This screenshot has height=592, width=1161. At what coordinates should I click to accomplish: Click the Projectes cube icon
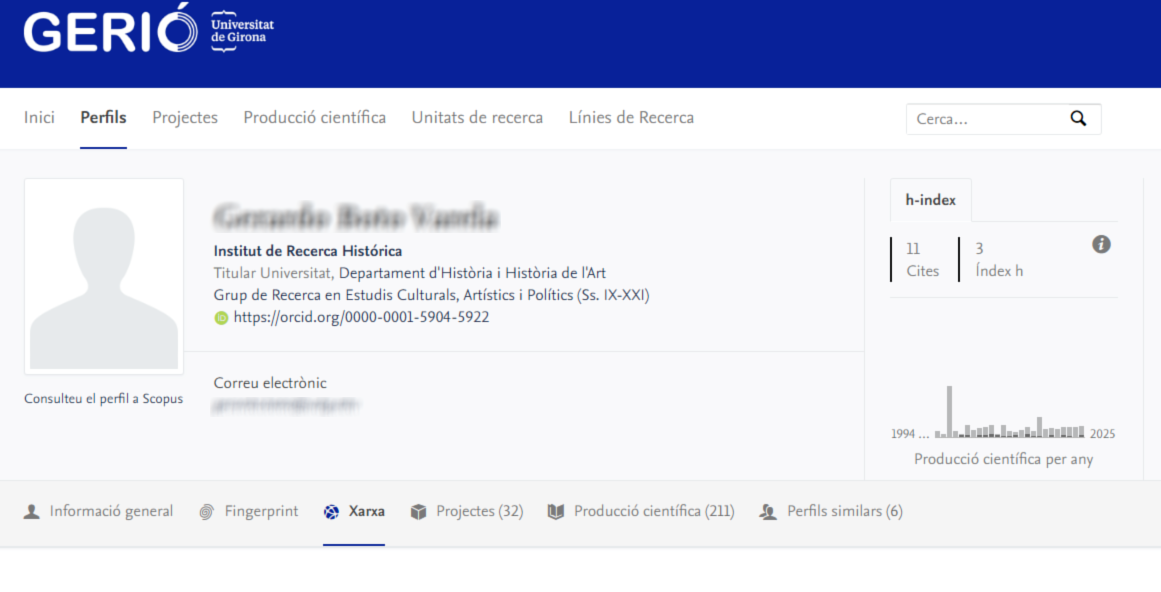click(x=418, y=512)
